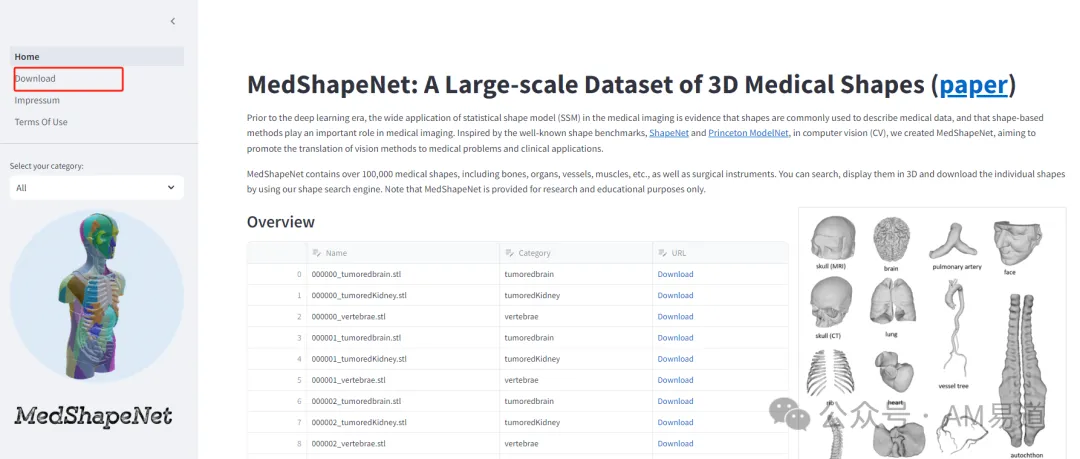The height and width of the screenshot is (459, 1080).
Task: Select the 000002_tumoredKidney.stl name cell
Action: pyautogui.click(x=403, y=422)
